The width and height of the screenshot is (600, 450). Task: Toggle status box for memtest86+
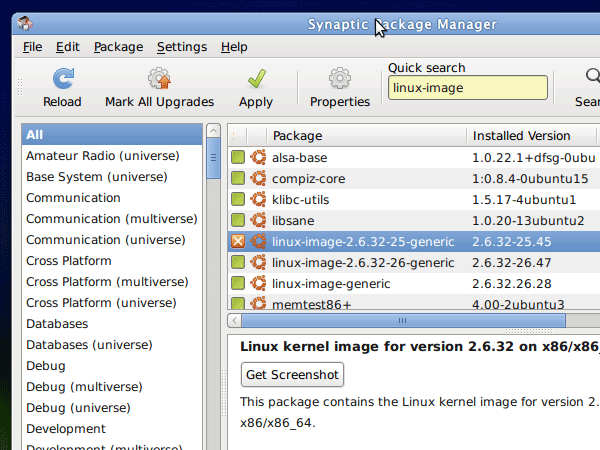[x=238, y=303]
